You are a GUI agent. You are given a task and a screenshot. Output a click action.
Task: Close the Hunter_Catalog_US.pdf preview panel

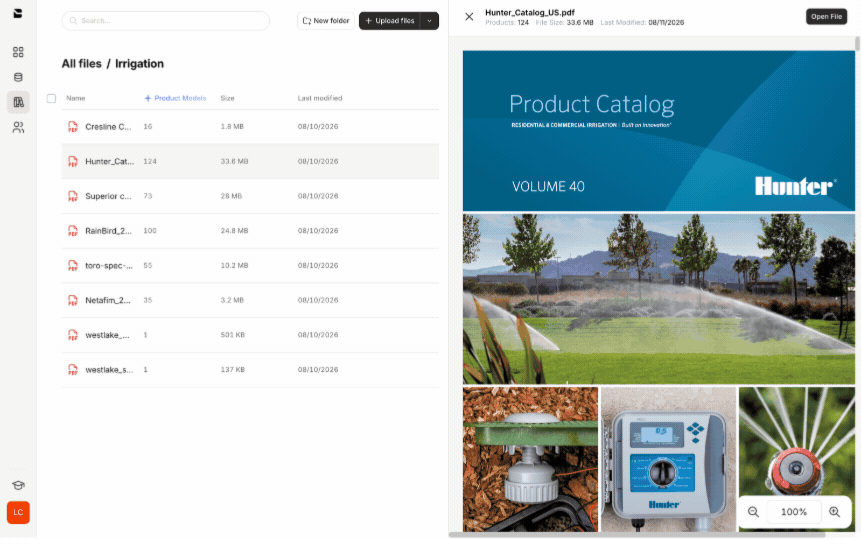point(469,16)
